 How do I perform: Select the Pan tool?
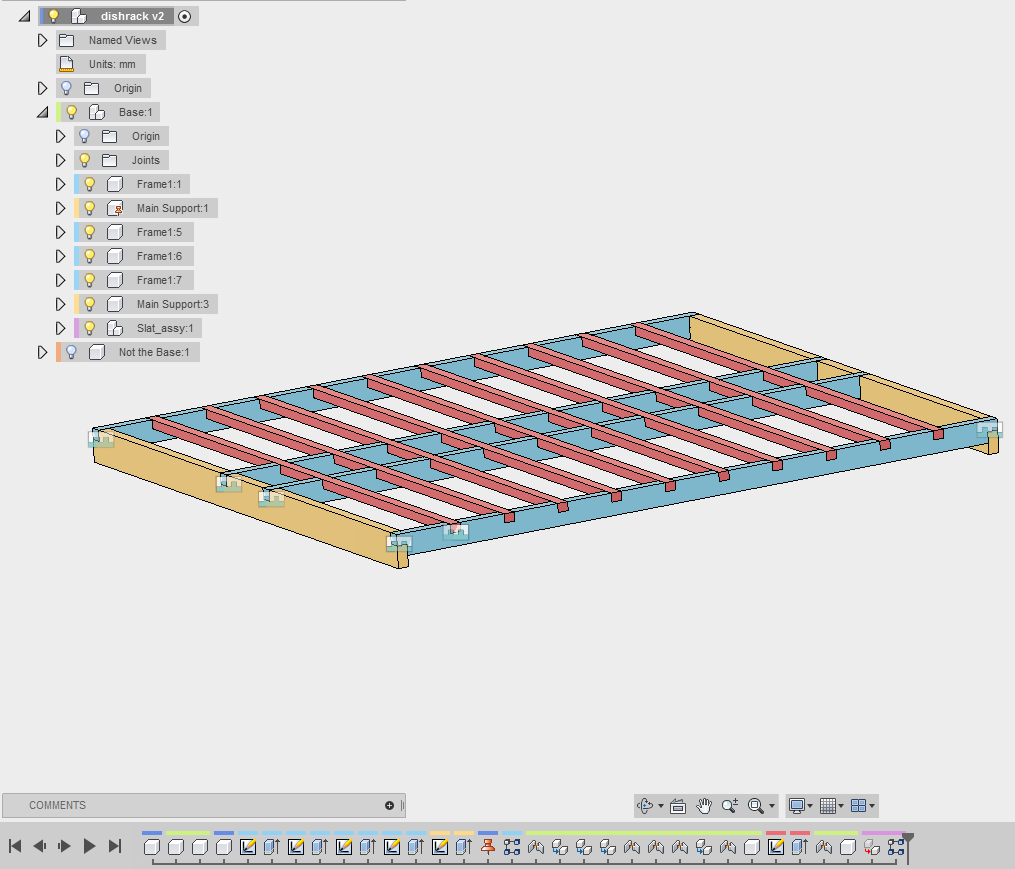tap(704, 806)
